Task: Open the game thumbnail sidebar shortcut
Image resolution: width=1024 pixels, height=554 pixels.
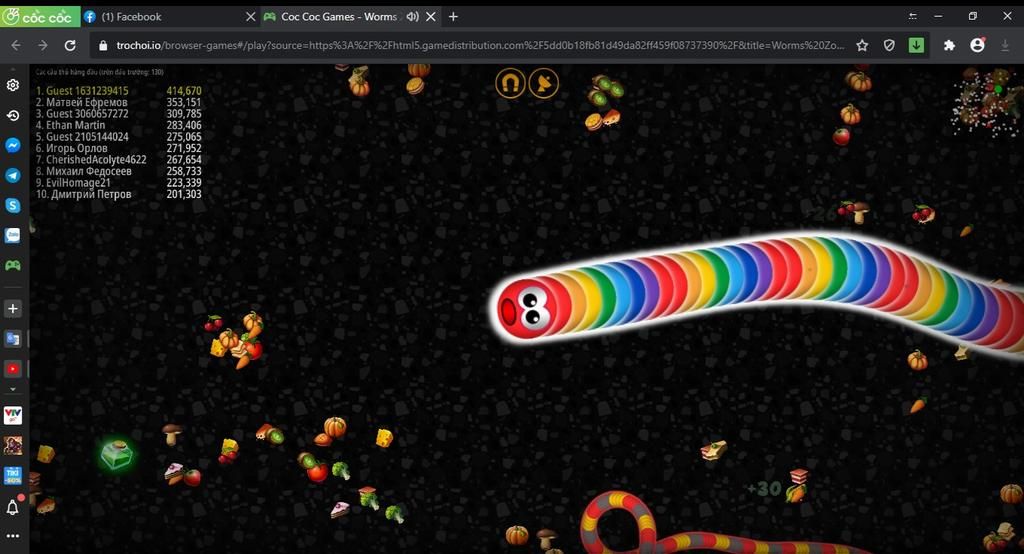Action: point(12,446)
